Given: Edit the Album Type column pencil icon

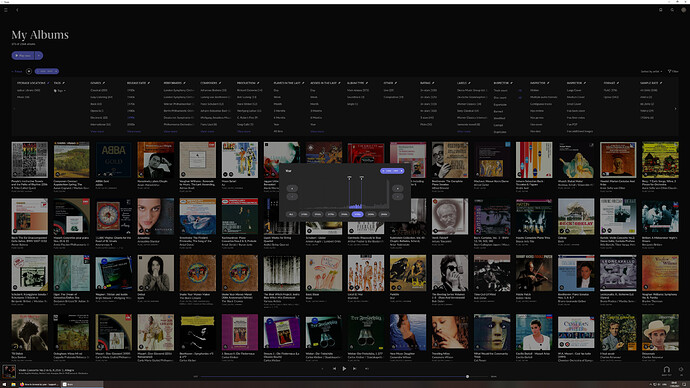Looking at the screenshot, I should pyautogui.click(x=367, y=83).
